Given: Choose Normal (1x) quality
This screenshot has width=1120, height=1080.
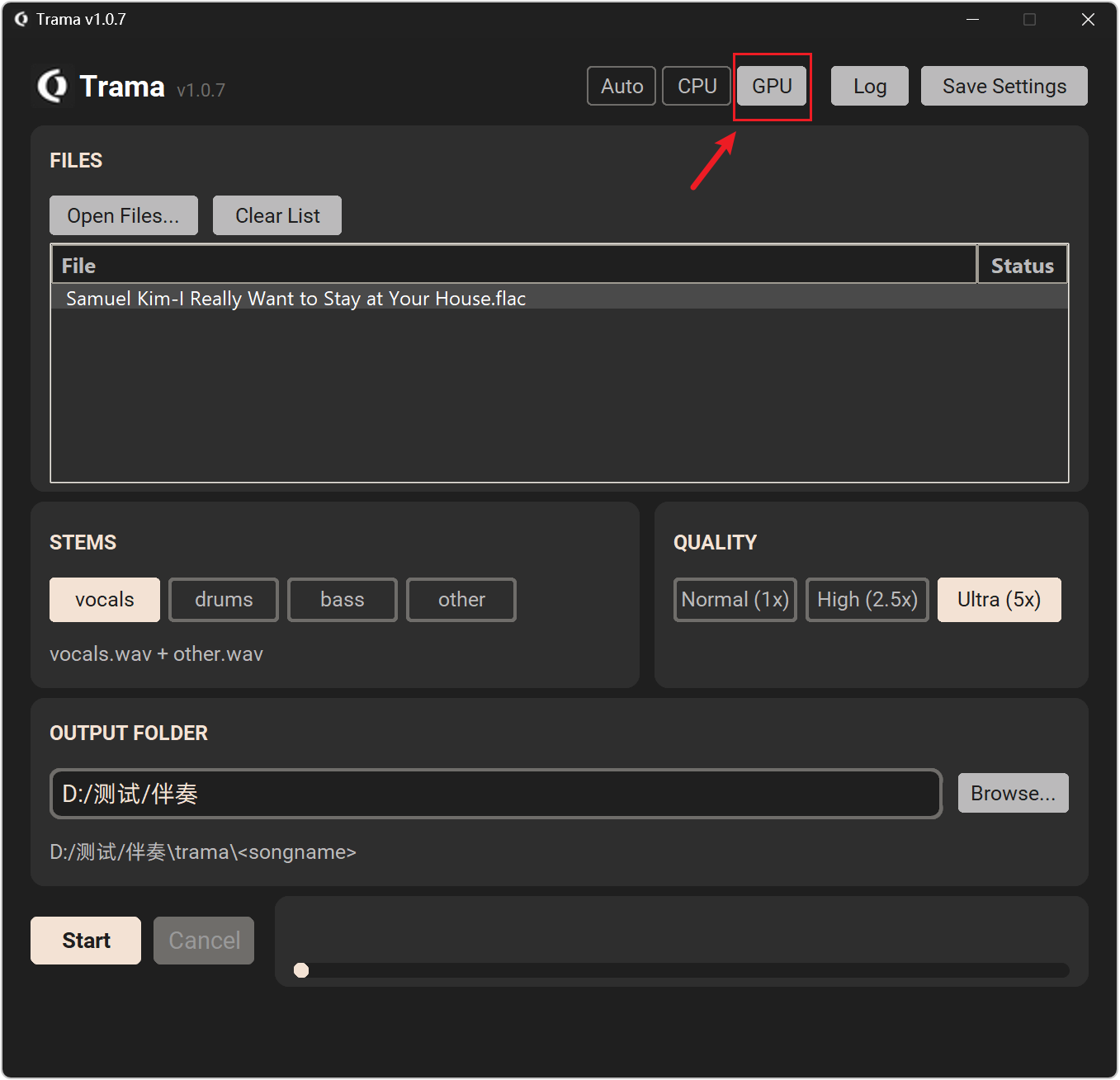Looking at the screenshot, I should (735, 600).
